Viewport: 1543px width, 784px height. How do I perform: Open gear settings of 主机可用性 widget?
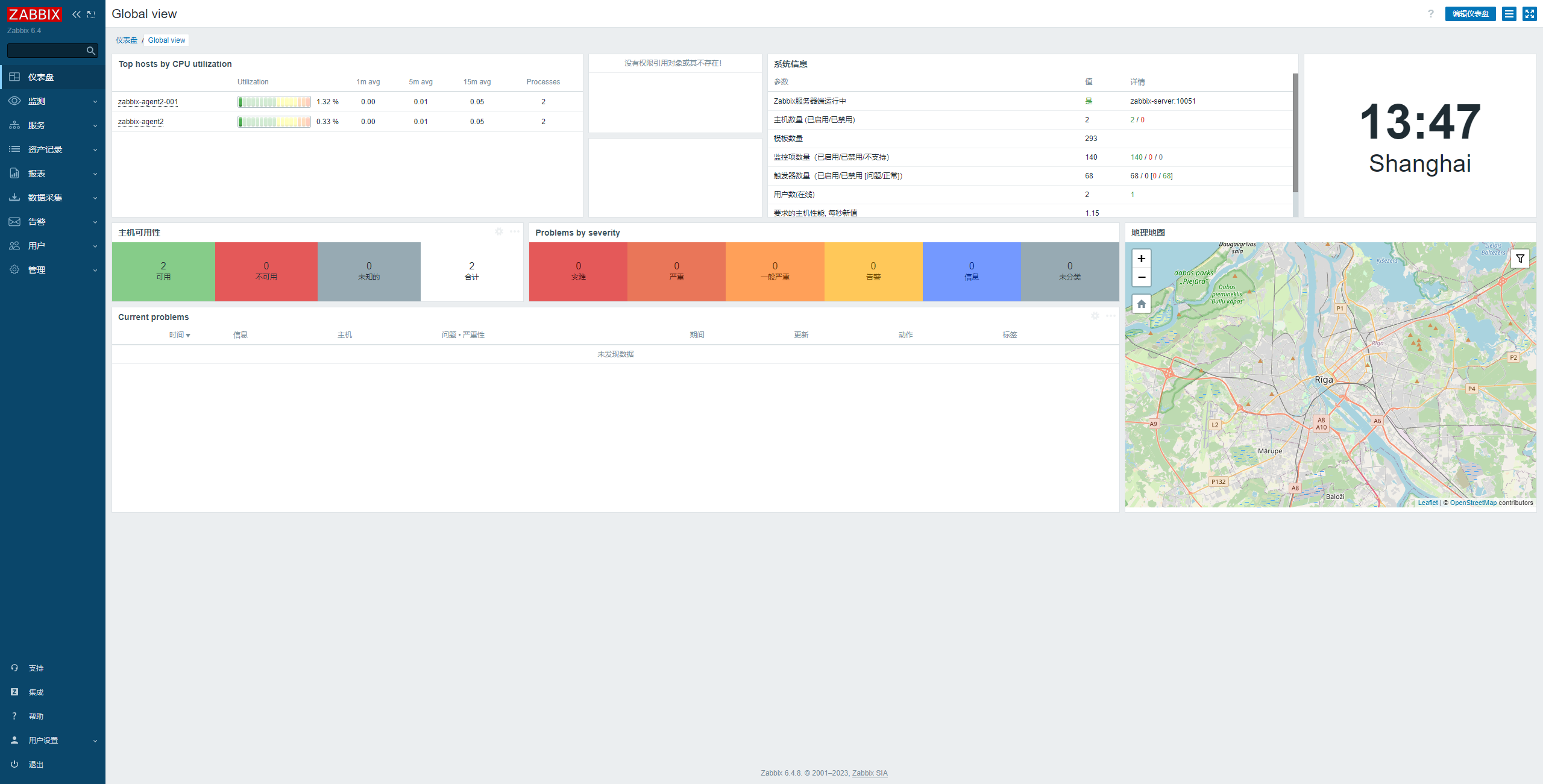pyautogui.click(x=498, y=232)
